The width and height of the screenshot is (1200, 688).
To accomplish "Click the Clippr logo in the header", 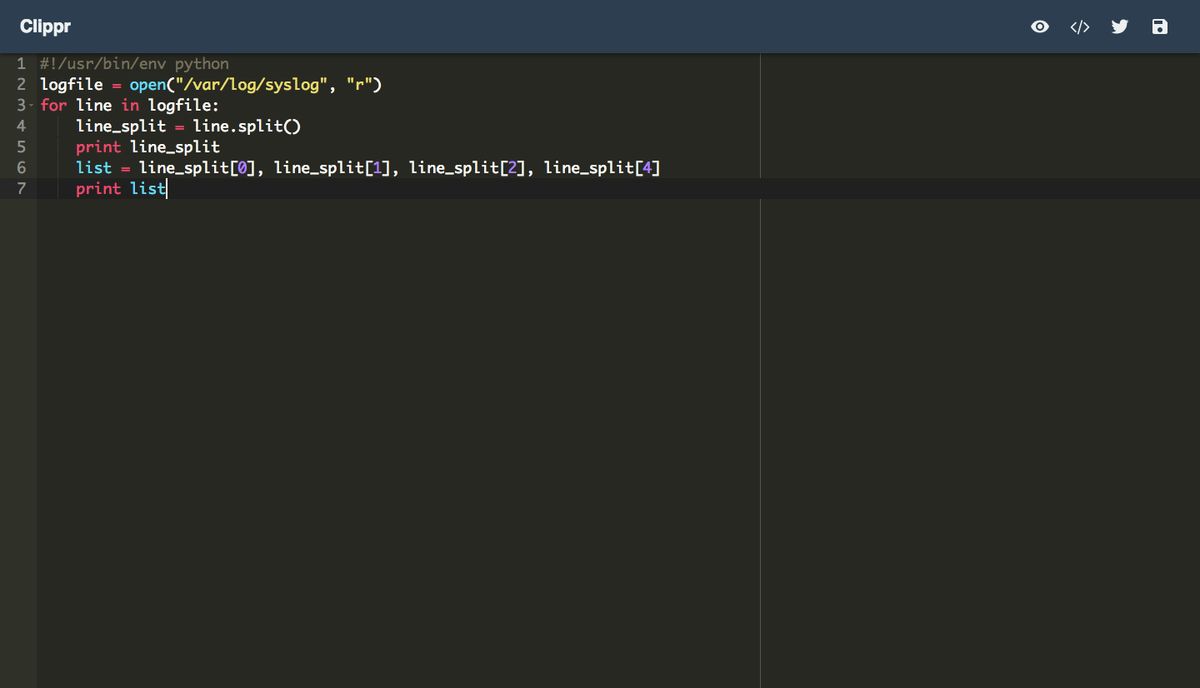I will click(45, 26).
